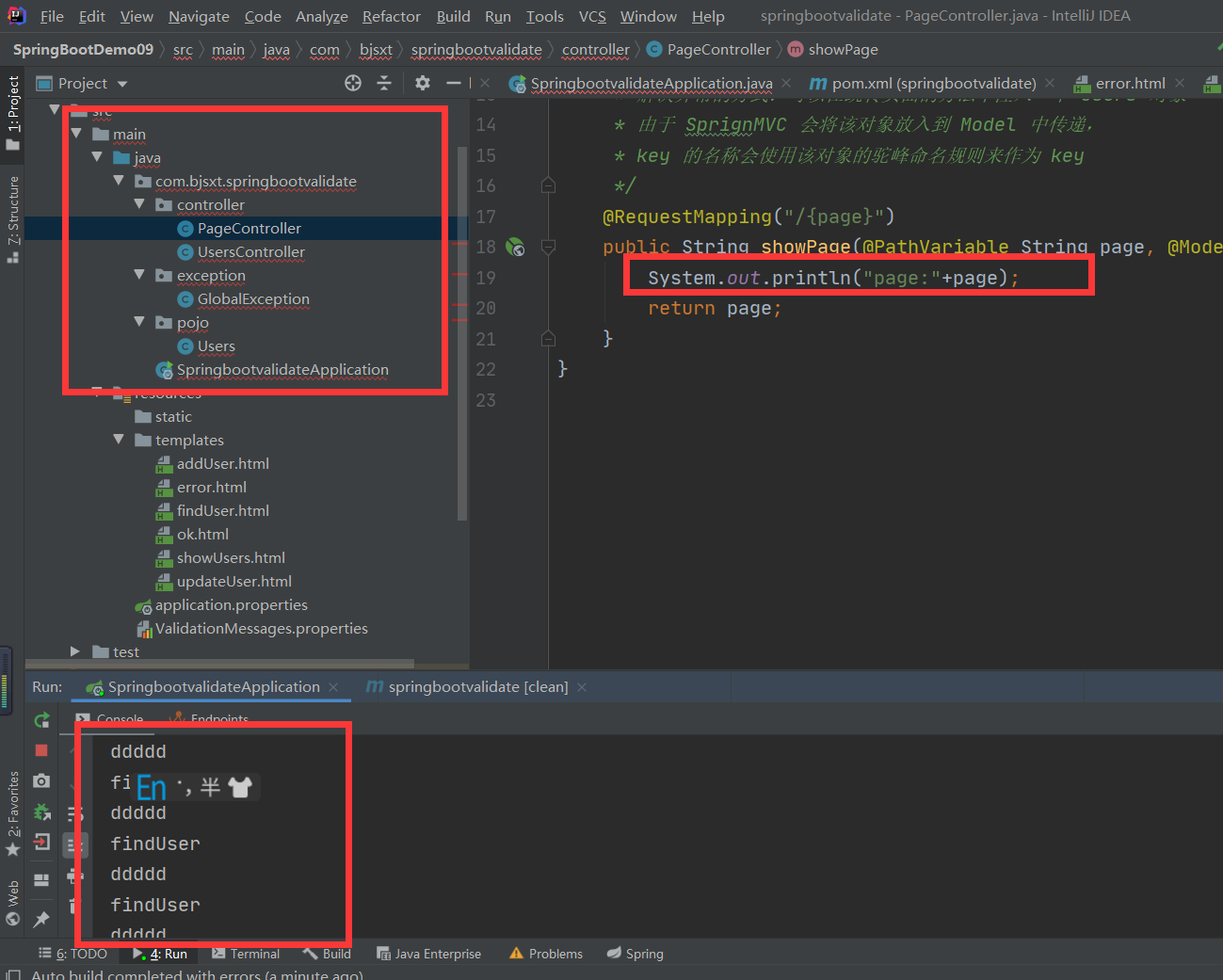Hide the Project panel with the minus icon
Image resolution: width=1223 pixels, height=980 pixels.
[453, 83]
